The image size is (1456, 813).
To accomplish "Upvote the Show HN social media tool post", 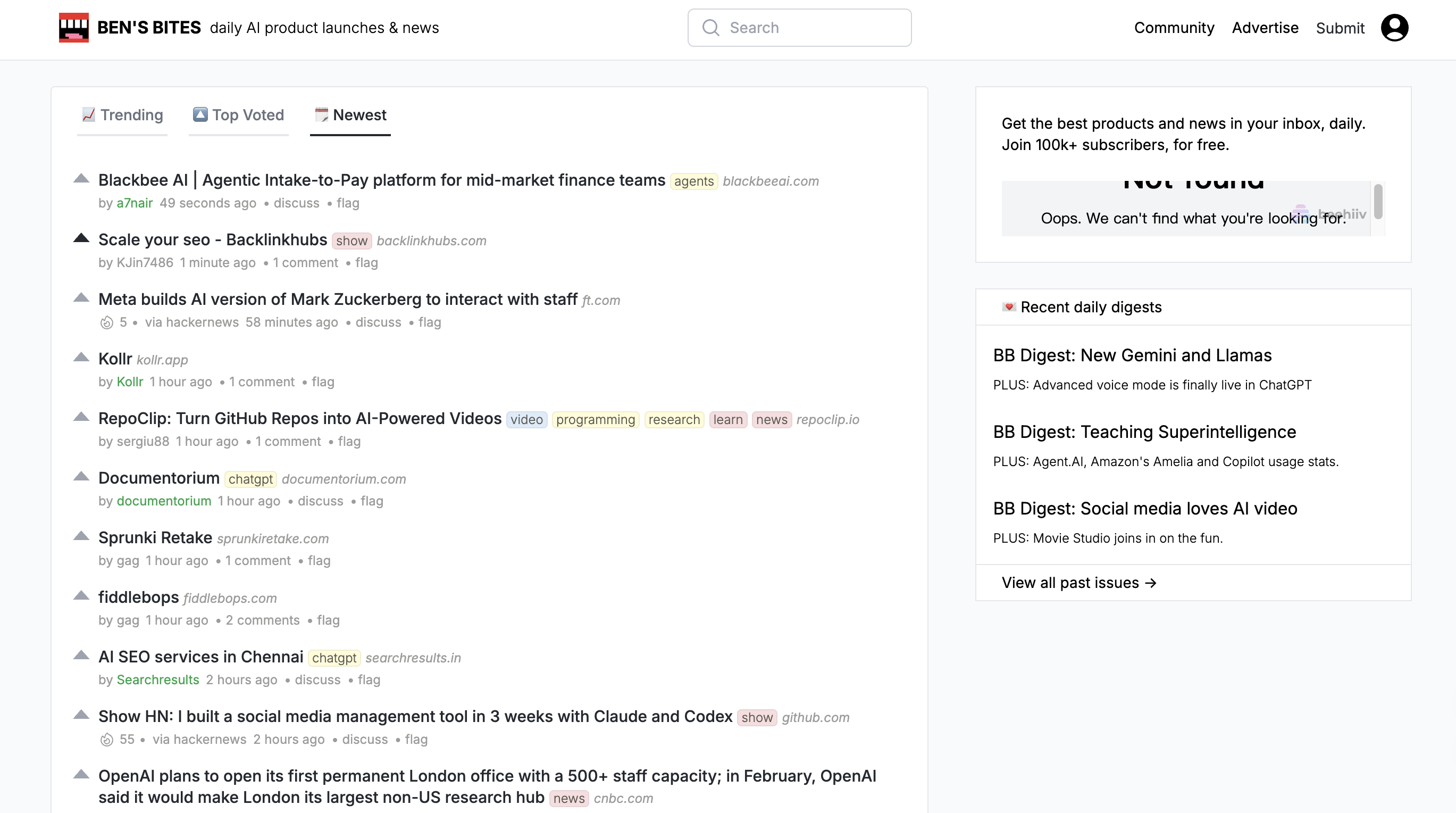I will pyautogui.click(x=81, y=715).
